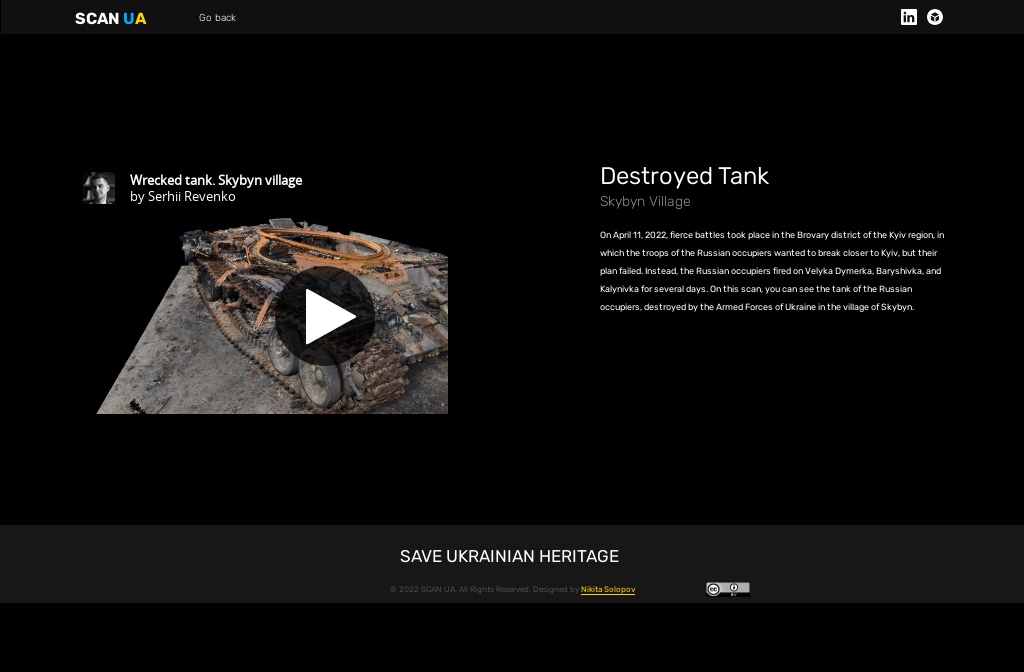The height and width of the screenshot is (672, 1024).
Task: Click inside the embedded model viewer area
Action: pos(272,316)
